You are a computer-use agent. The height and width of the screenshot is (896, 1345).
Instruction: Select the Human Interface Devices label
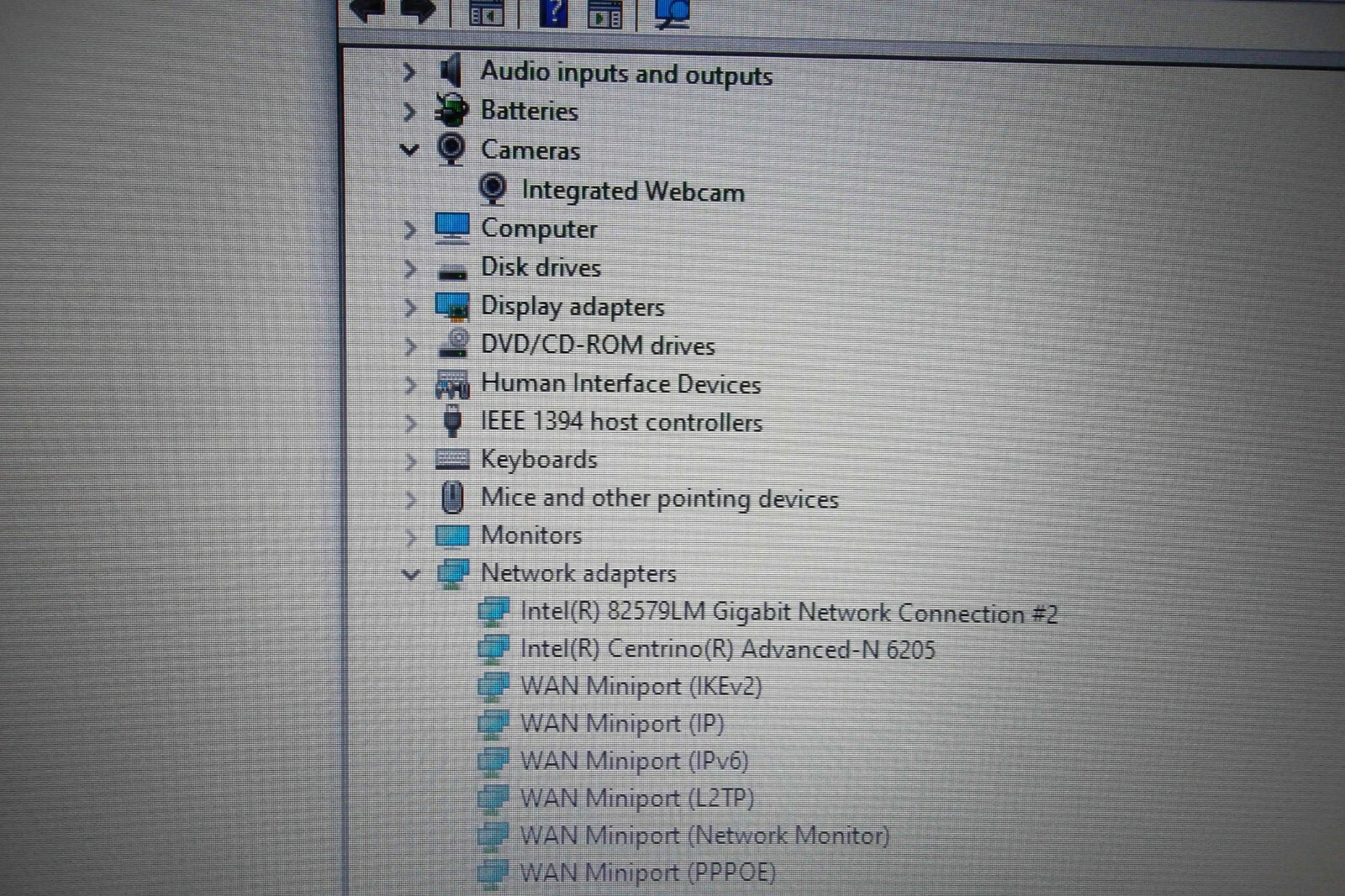[x=620, y=384]
